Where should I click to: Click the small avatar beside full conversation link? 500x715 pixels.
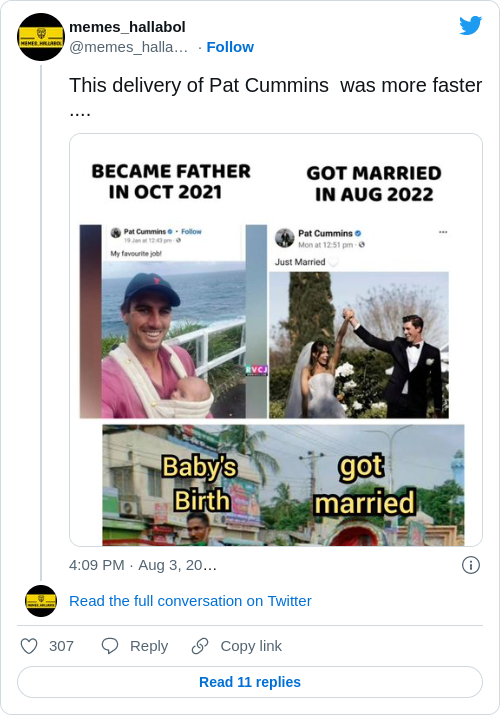pos(41,601)
